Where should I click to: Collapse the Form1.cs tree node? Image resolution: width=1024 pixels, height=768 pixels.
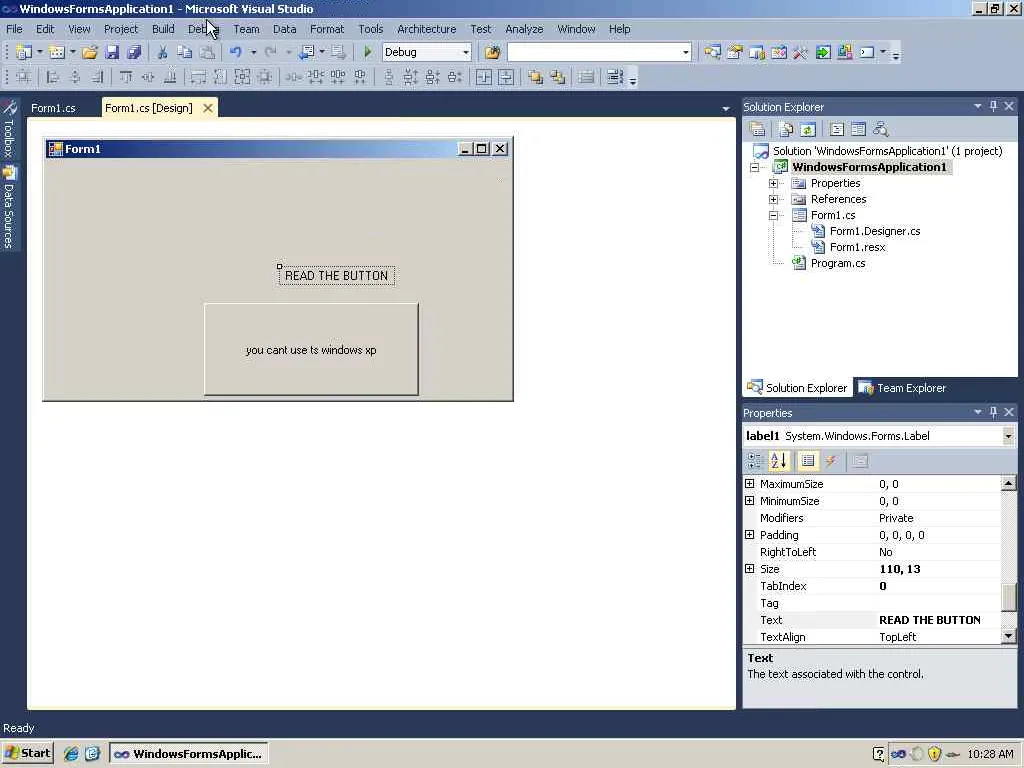click(x=773, y=216)
